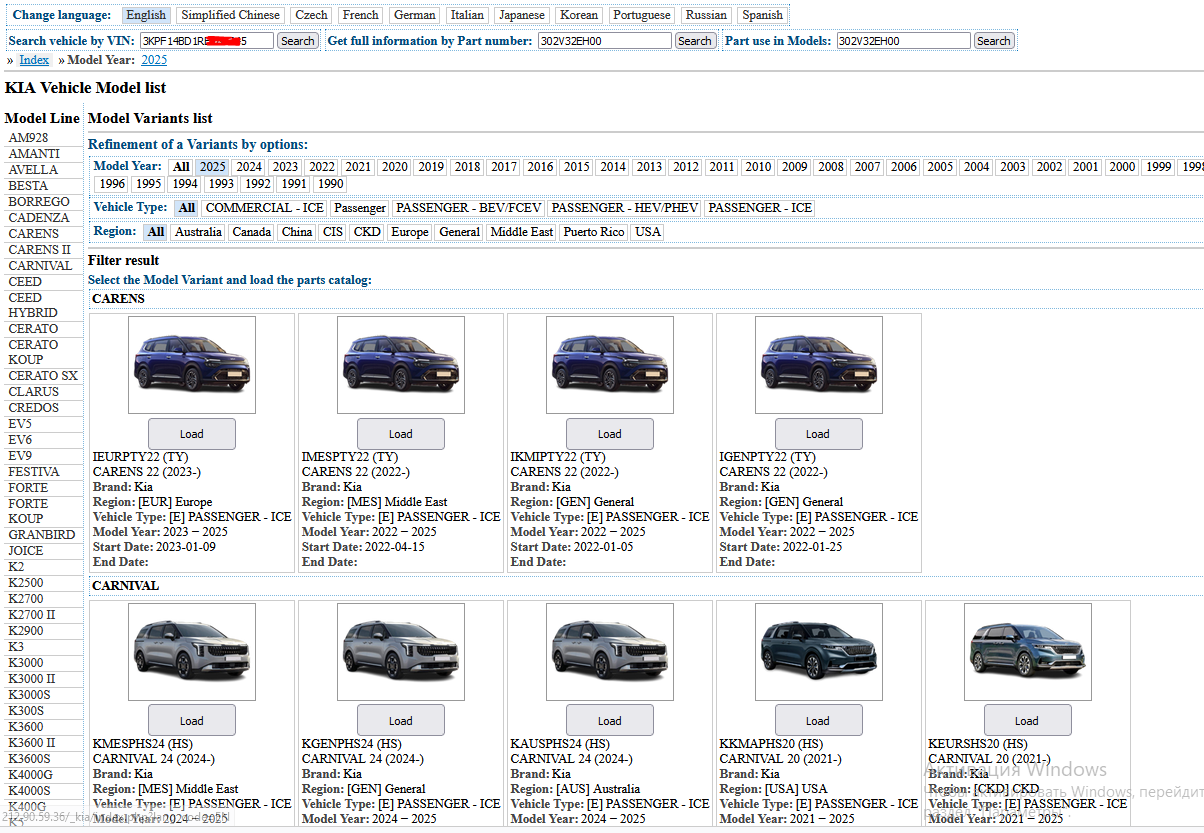The height and width of the screenshot is (833, 1204).
Task: Load the KKMAPHS20 Carnival USA variant
Action: (818, 721)
